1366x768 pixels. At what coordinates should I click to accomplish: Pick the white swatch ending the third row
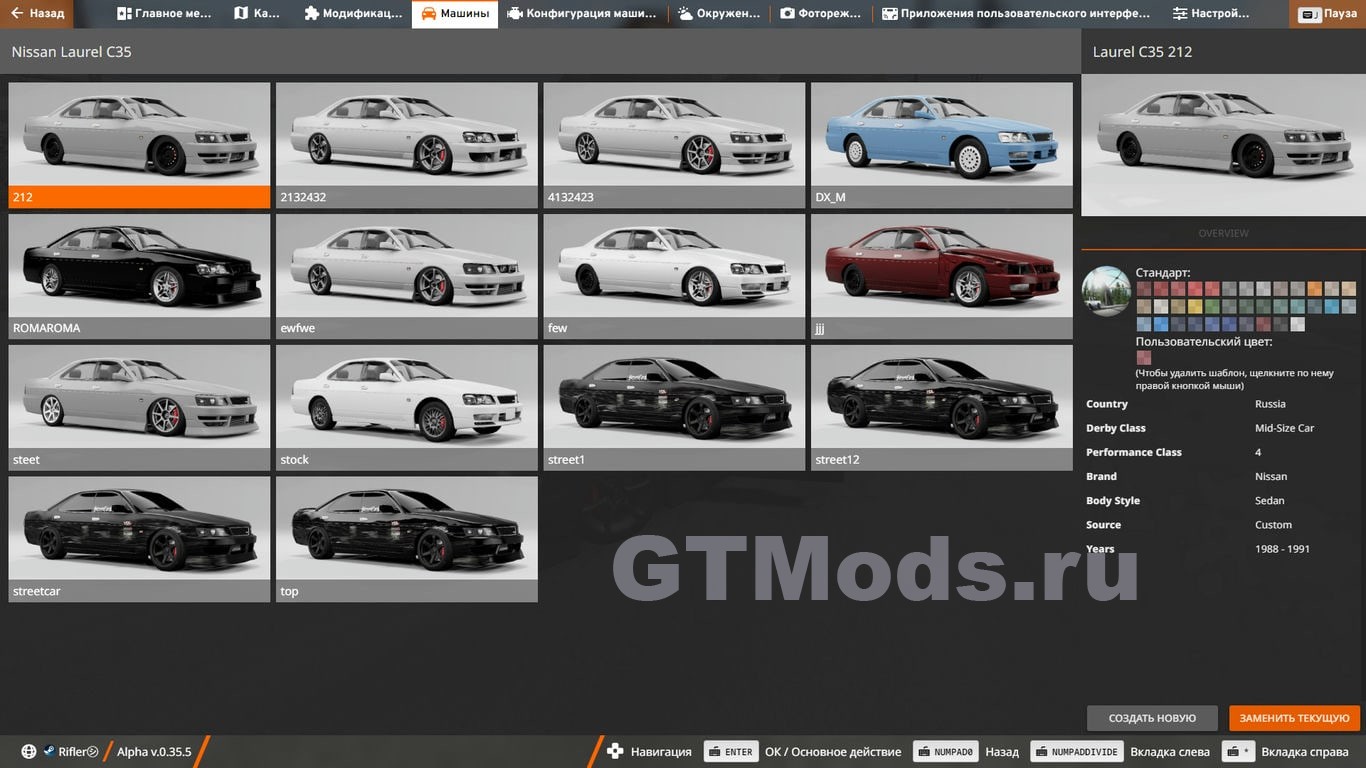[x=1298, y=324]
